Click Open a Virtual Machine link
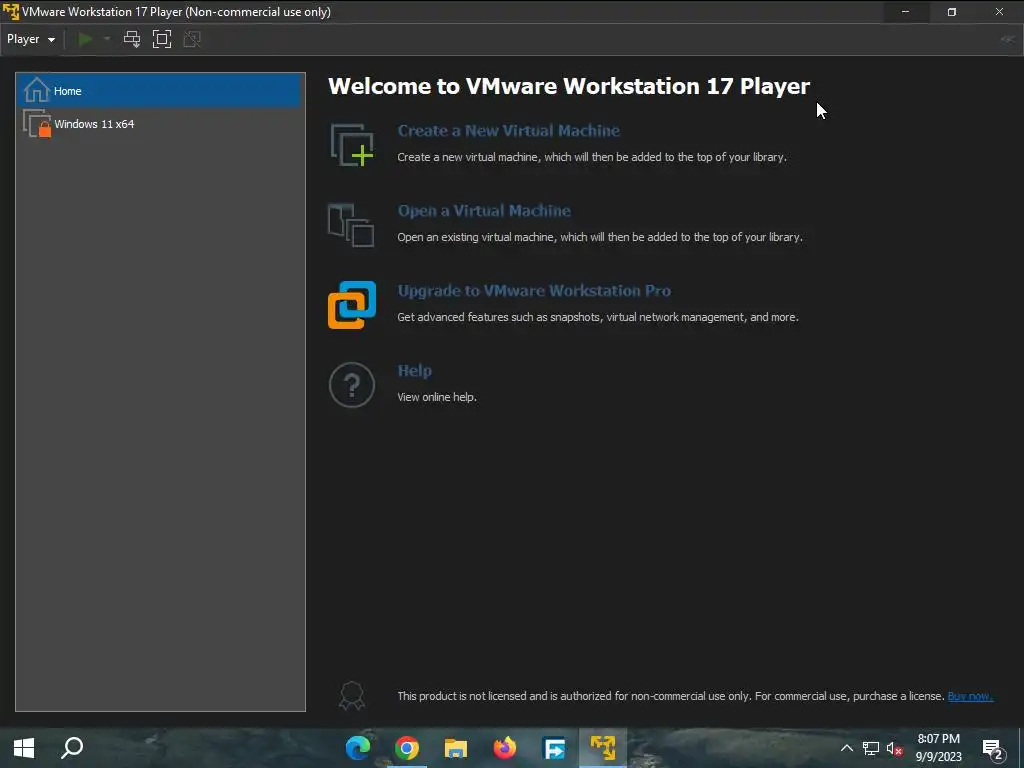This screenshot has height=768, width=1024. (484, 211)
